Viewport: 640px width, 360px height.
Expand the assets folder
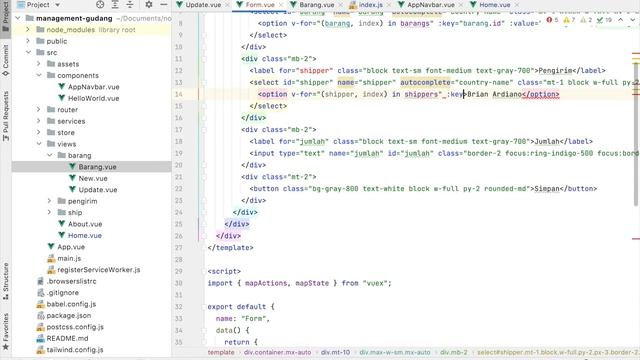tap(39, 64)
